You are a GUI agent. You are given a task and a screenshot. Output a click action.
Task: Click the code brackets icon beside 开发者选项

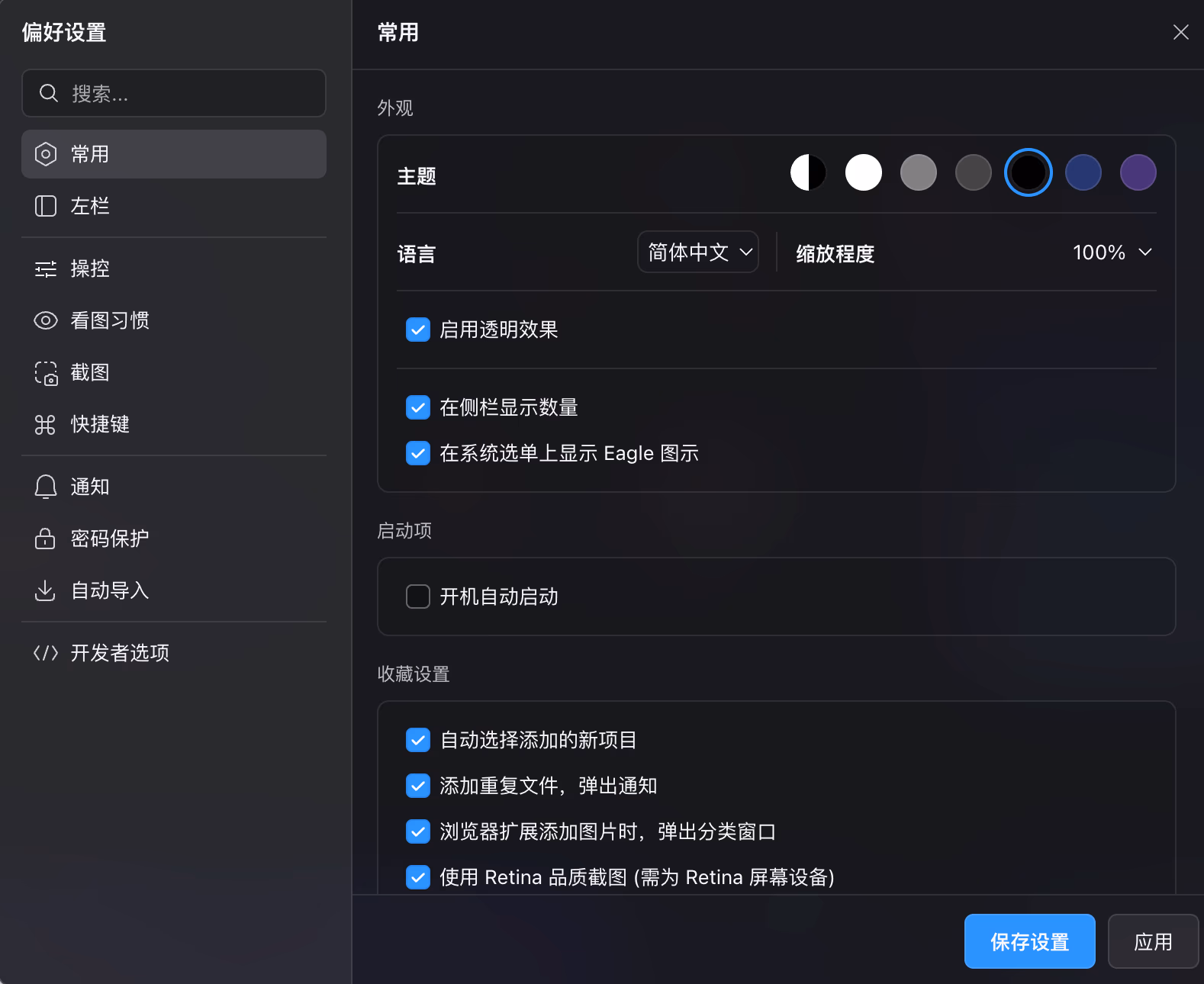pyautogui.click(x=46, y=653)
